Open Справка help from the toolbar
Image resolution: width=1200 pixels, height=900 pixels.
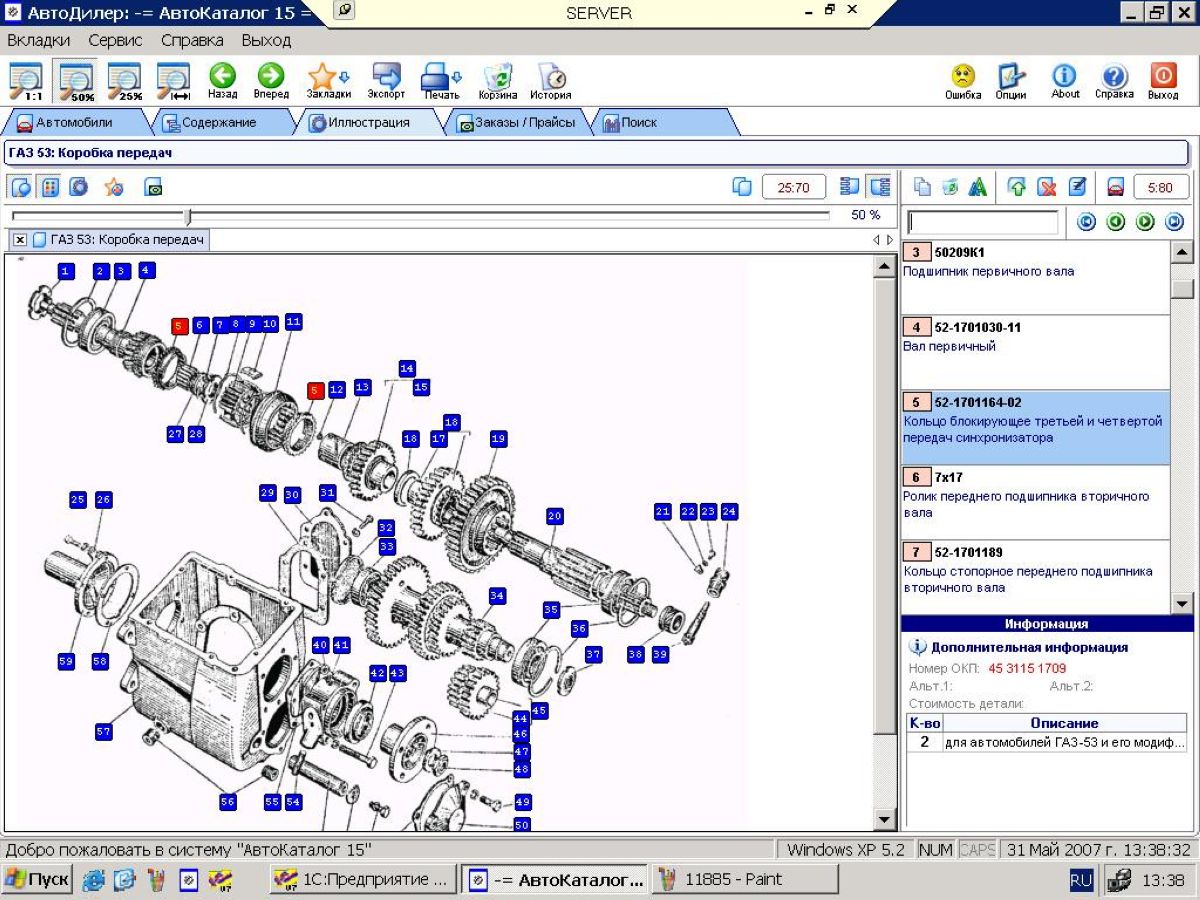coord(1114,81)
